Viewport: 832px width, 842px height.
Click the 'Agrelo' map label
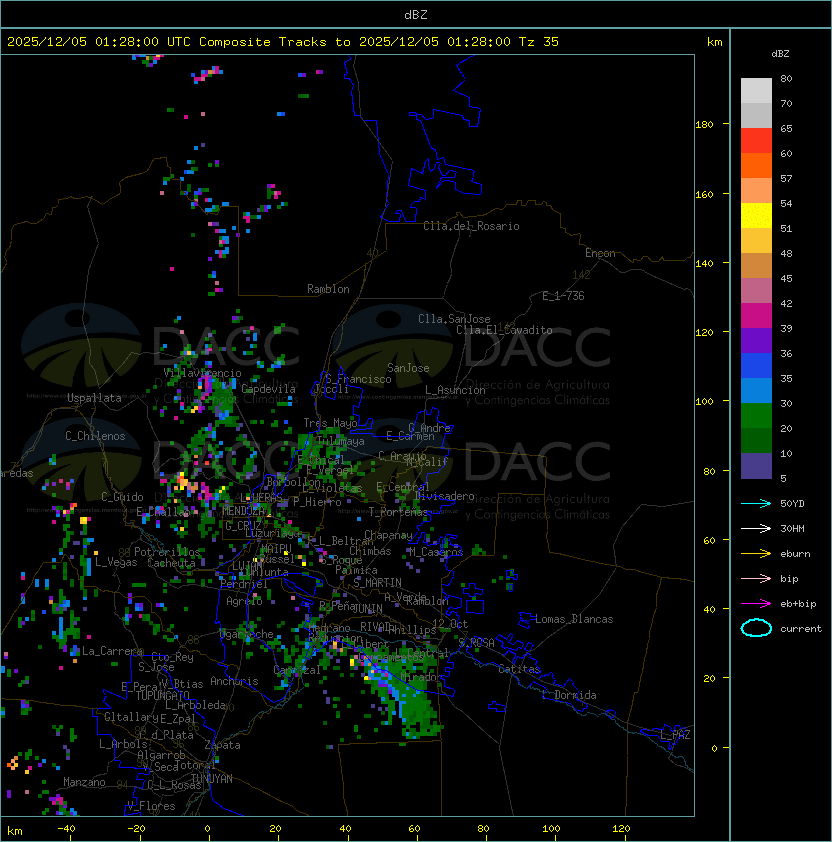[244, 601]
